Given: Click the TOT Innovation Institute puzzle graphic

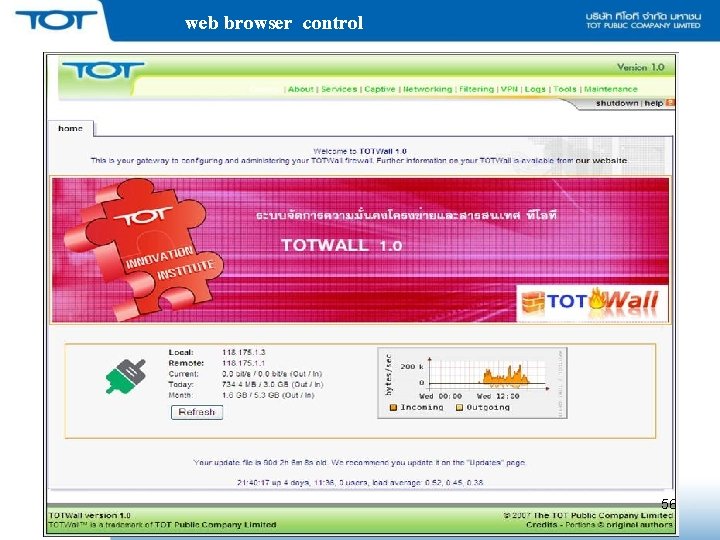Looking at the screenshot, I should pos(144,249).
